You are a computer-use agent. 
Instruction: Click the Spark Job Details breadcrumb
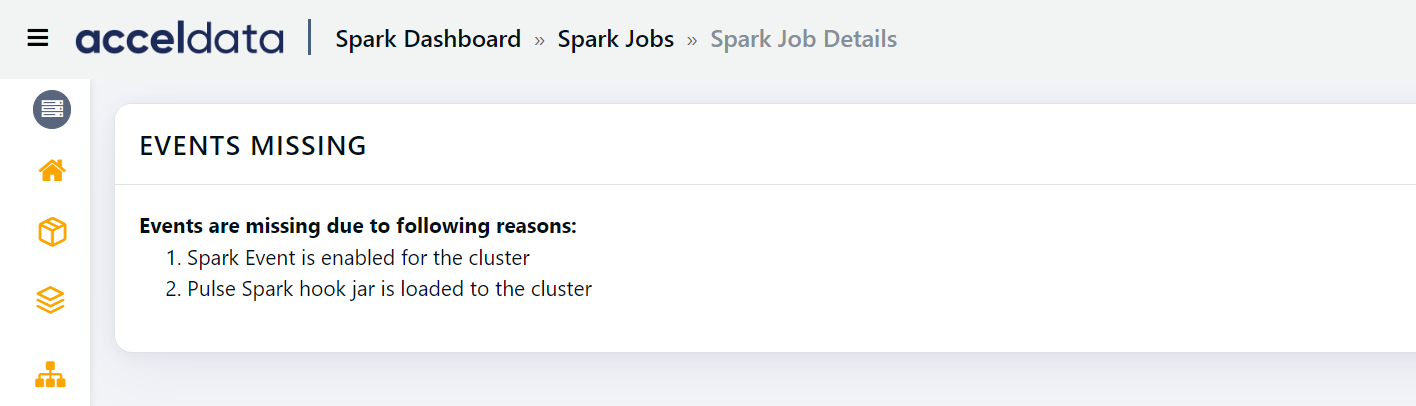[803, 39]
